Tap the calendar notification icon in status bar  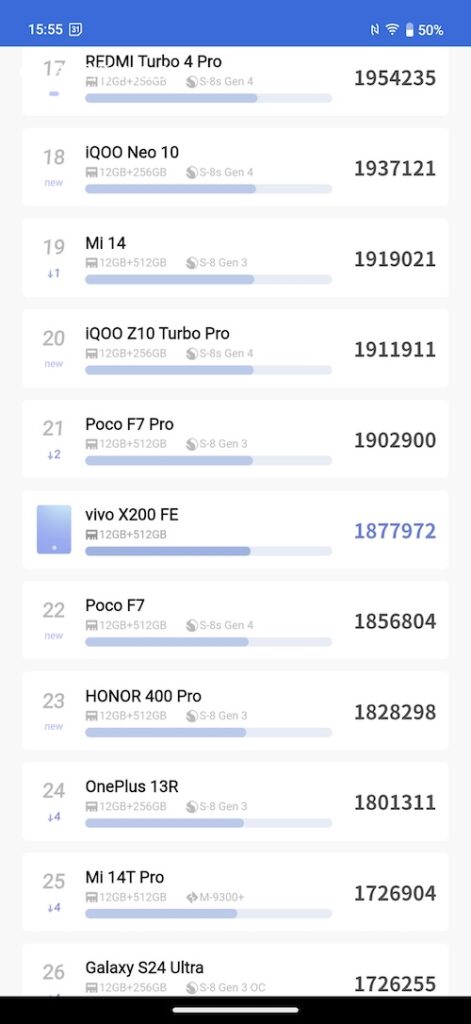coord(76,29)
